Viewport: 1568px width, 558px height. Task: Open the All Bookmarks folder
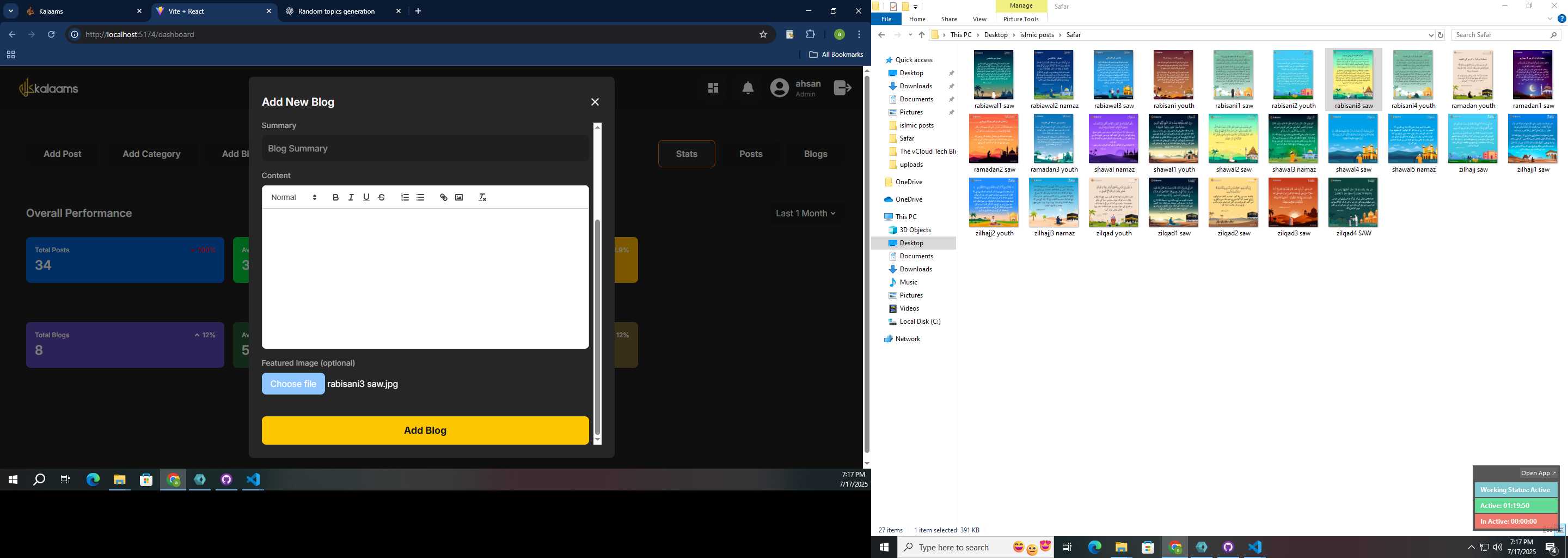click(x=836, y=55)
